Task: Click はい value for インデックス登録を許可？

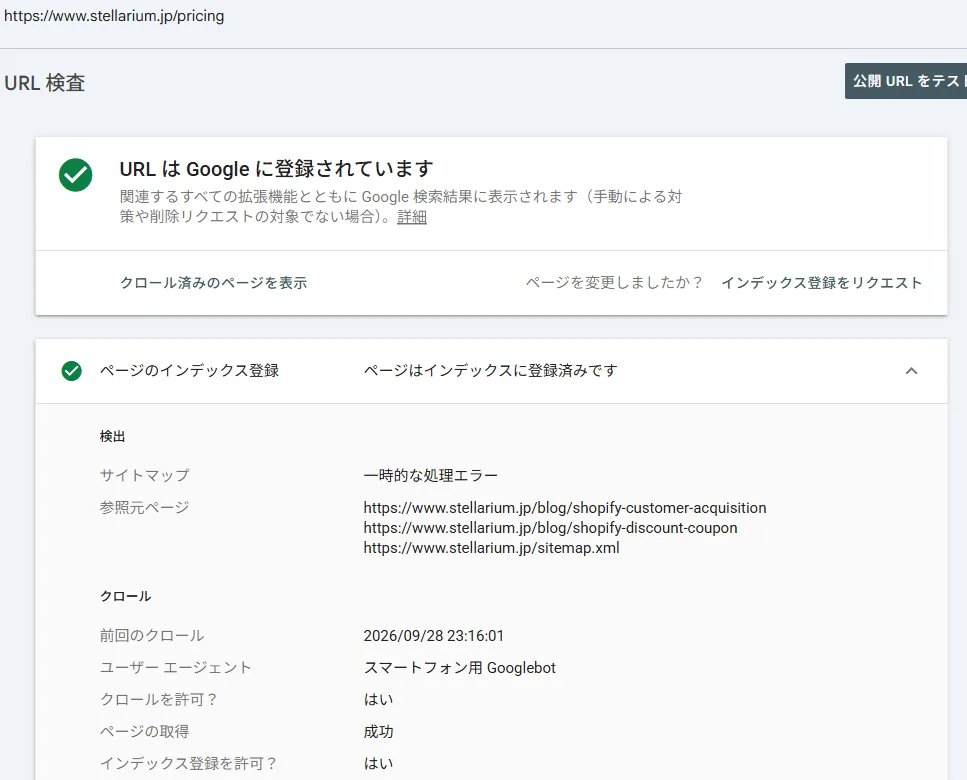Action: click(378, 763)
